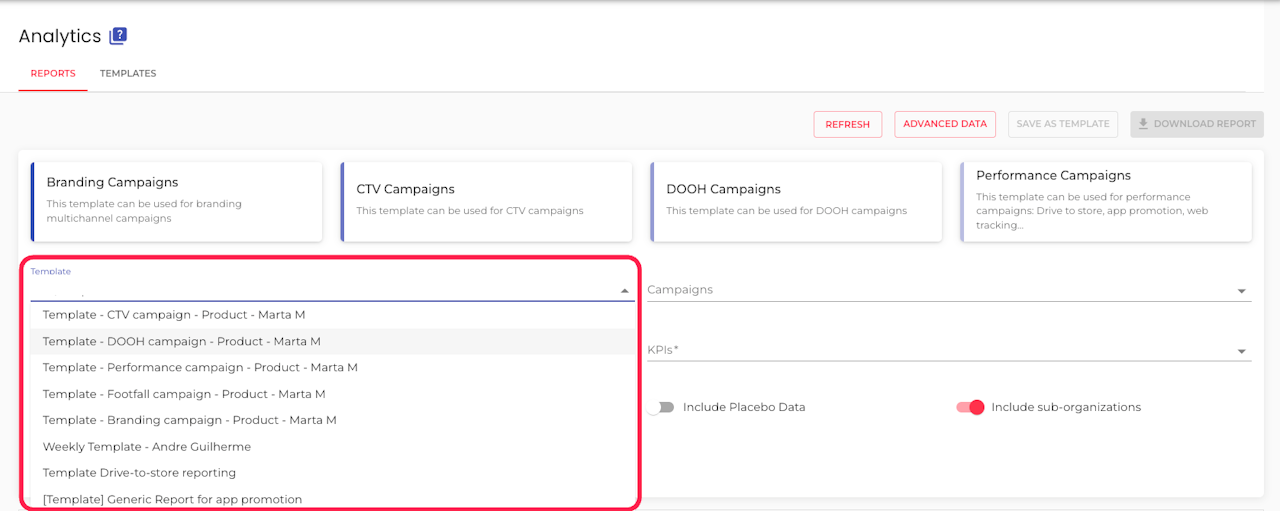Viewport: 1280px width, 511px height.
Task: Select the CTV Campaigns template card
Action: 486,201
